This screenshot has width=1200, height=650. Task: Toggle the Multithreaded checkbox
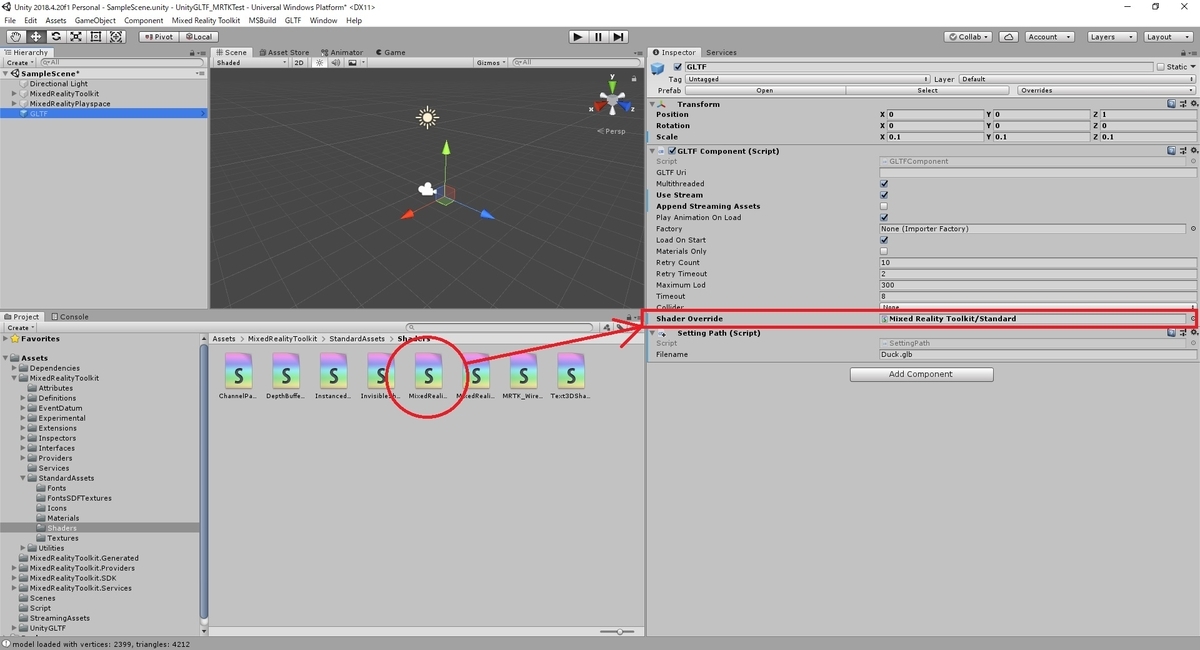click(884, 184)
